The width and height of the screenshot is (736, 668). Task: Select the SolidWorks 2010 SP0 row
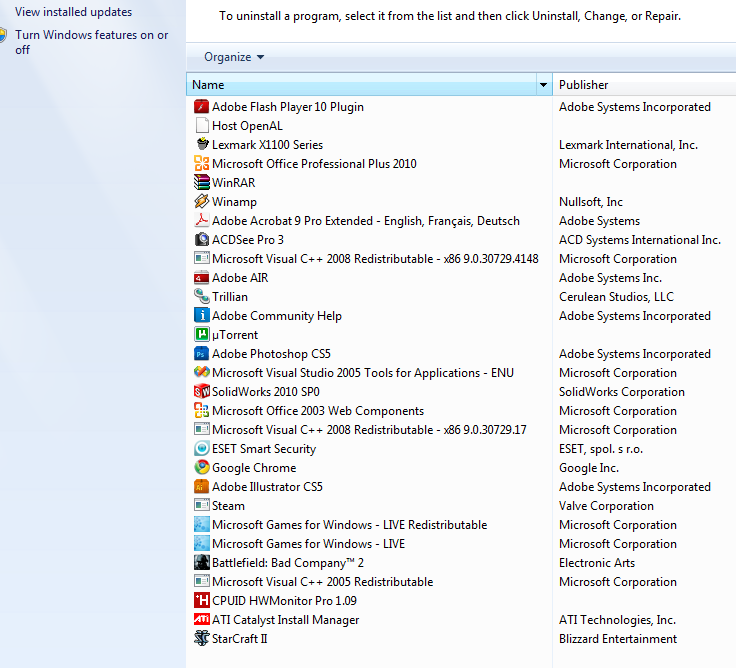tap(265, 392)
